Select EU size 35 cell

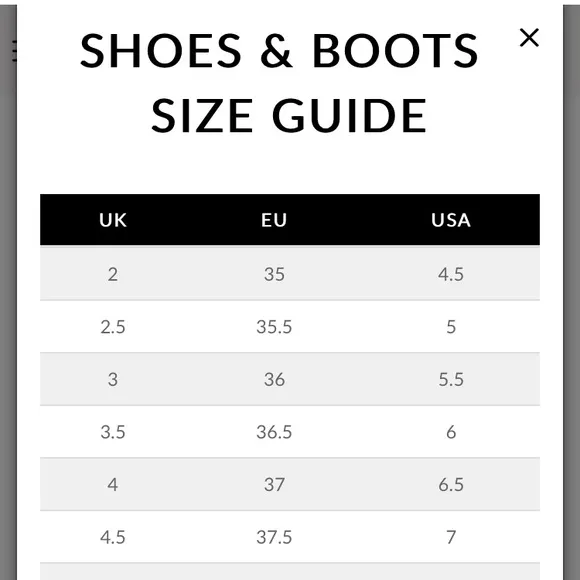click(x=274, y=274)
